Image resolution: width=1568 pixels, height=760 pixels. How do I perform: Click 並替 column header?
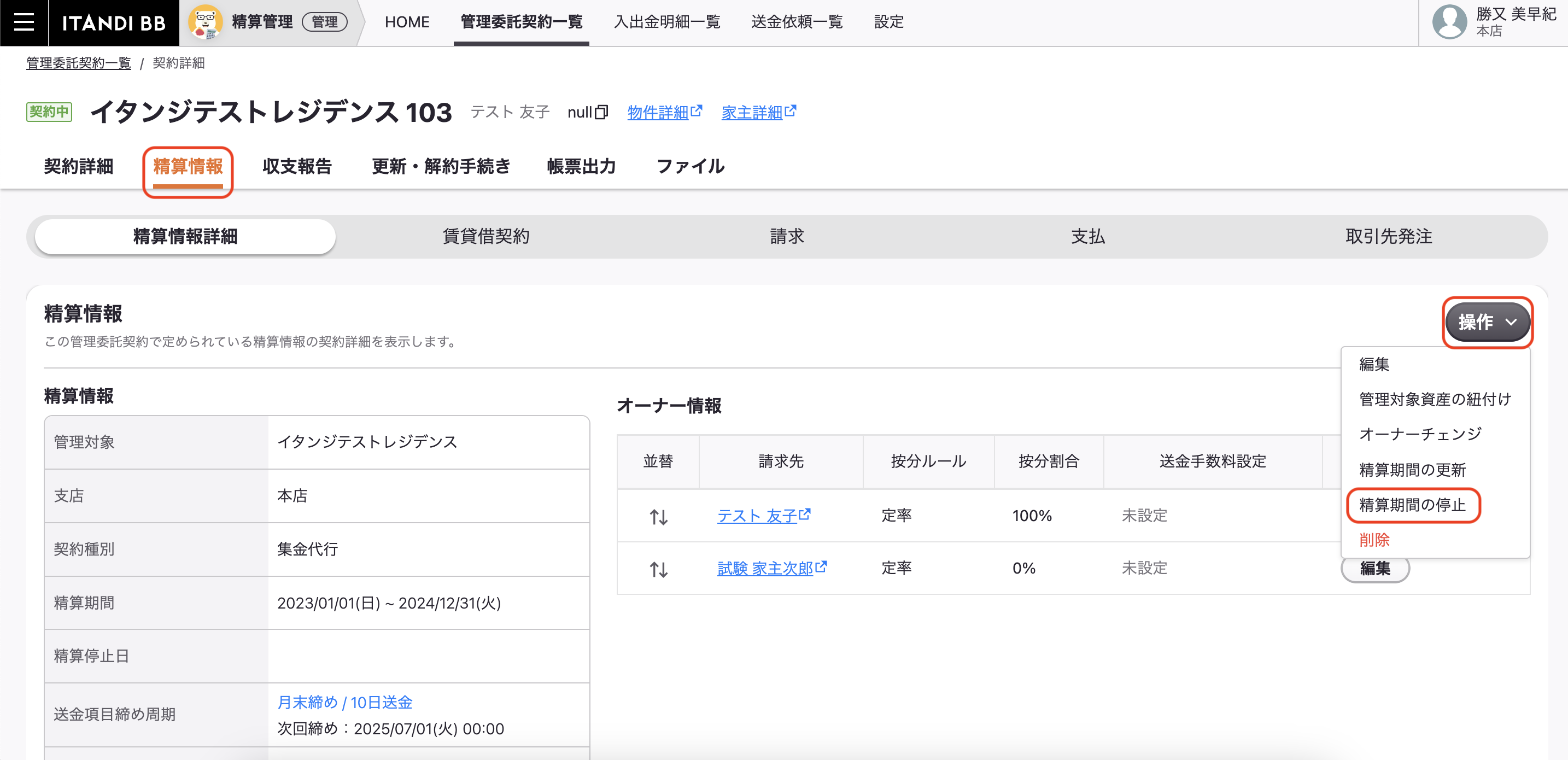click(658, 461)
